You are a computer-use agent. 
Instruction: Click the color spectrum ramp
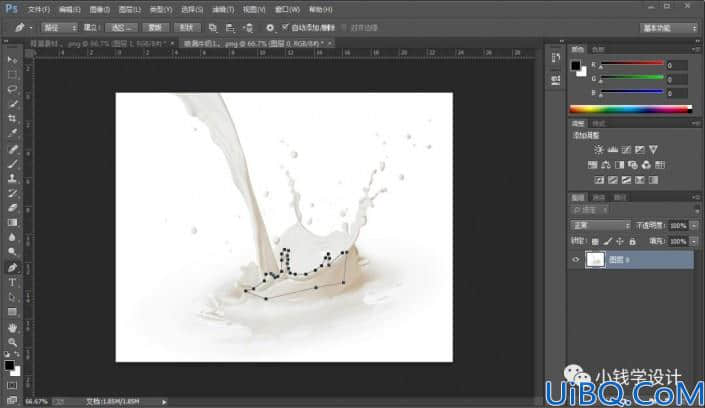coord(631,109)
